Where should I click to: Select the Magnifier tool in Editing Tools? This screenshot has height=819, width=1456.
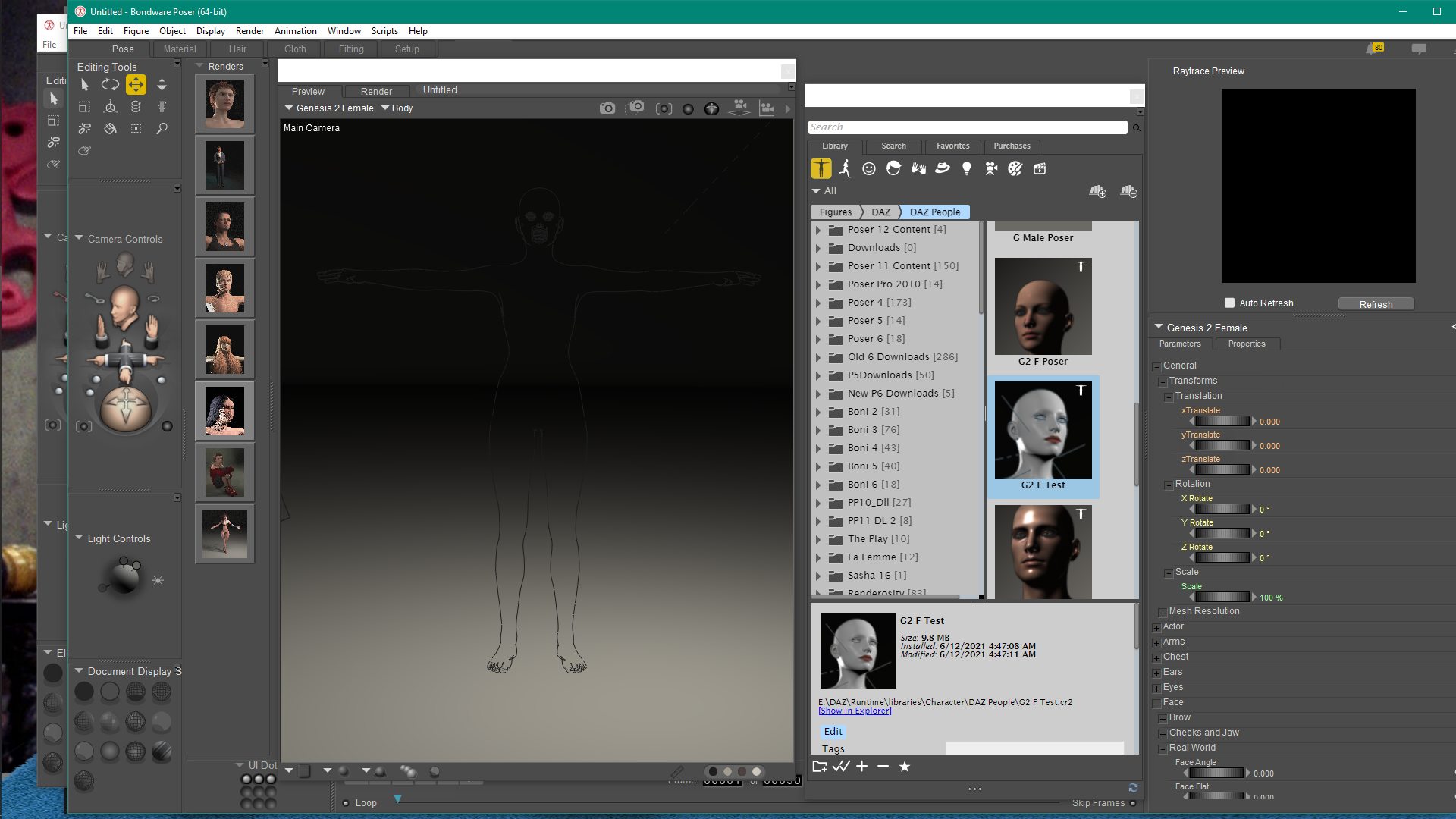[x=162, y=129]
